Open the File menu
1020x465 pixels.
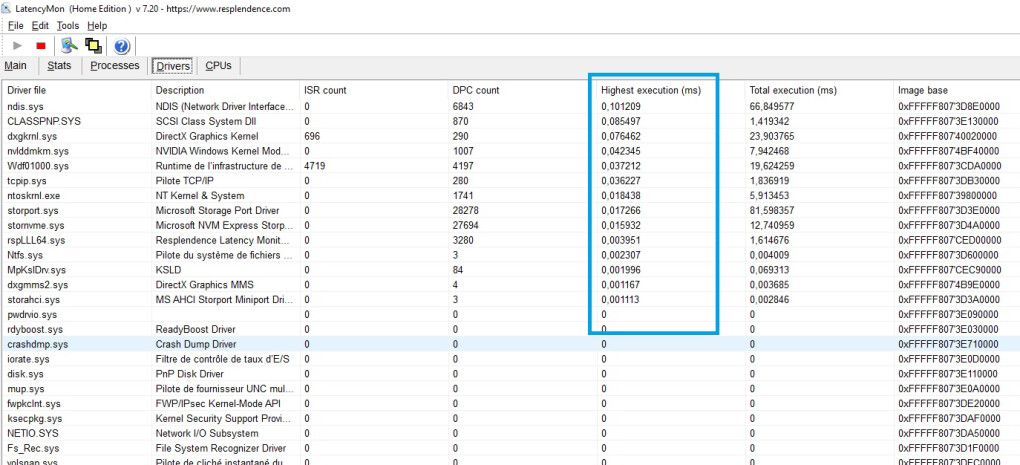click(15, 25)
